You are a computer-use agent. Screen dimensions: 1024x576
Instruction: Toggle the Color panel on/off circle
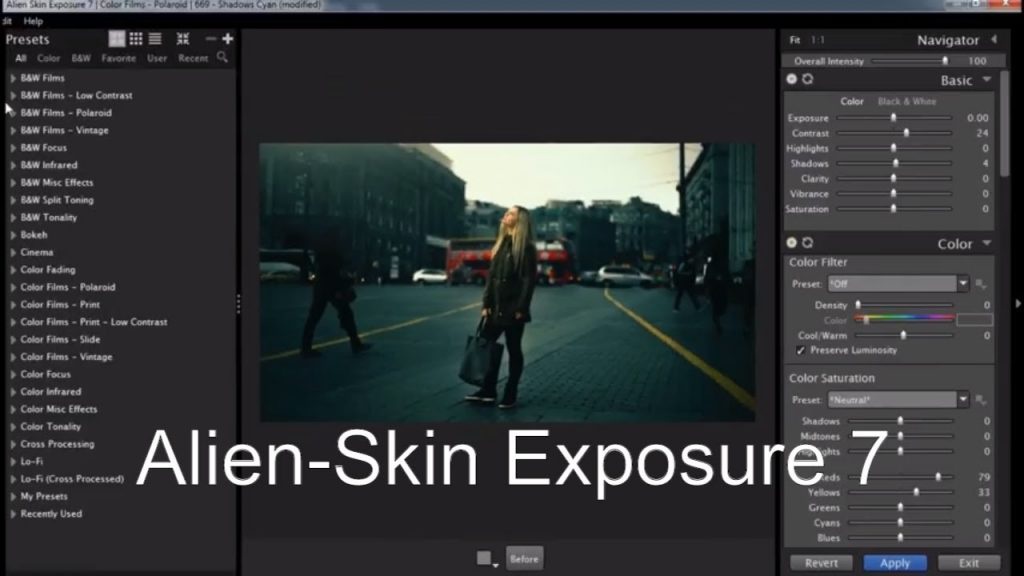pos(792,243)
